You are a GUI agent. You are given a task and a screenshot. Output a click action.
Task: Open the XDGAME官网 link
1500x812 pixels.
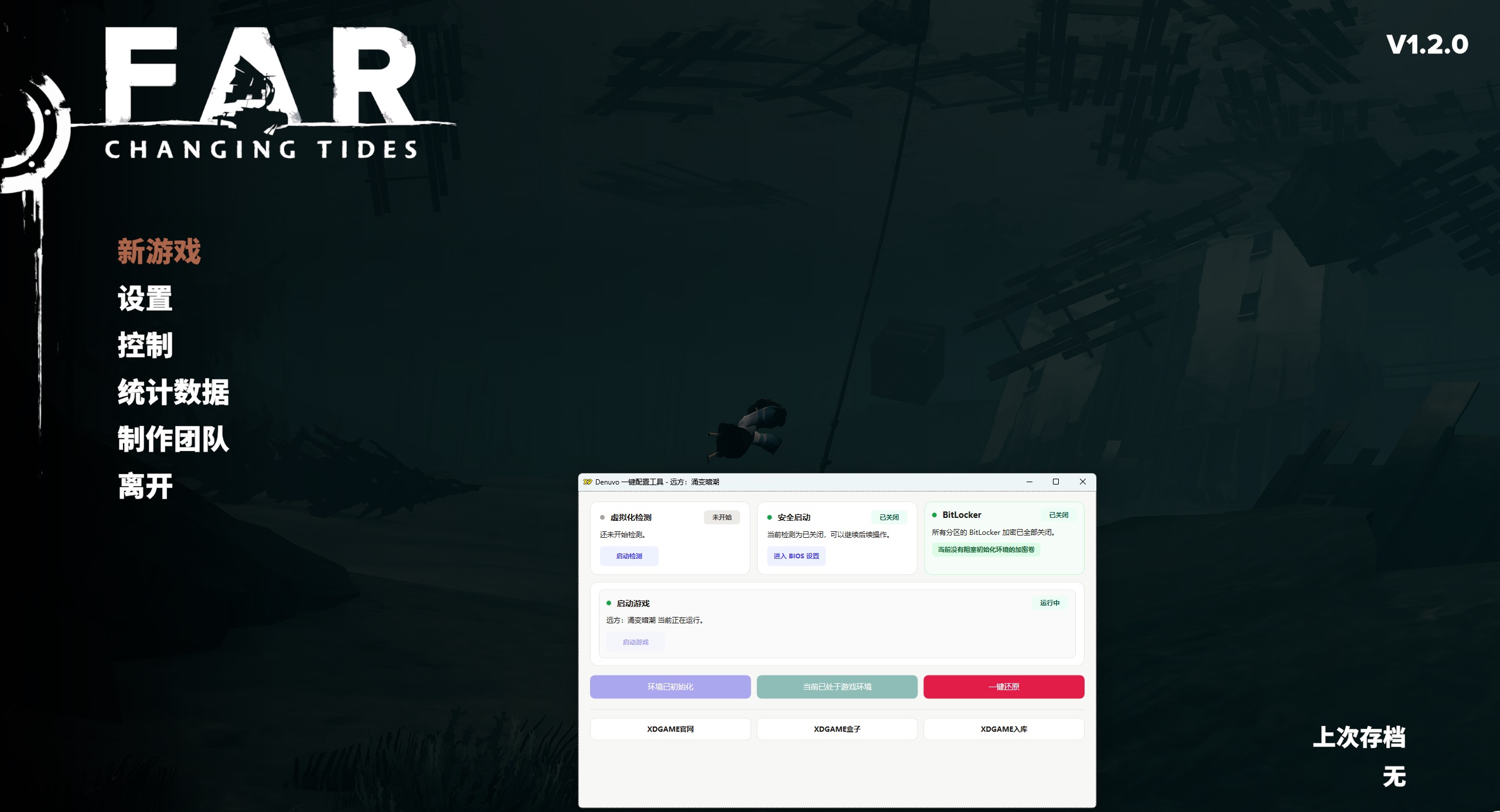click(670, 729)
